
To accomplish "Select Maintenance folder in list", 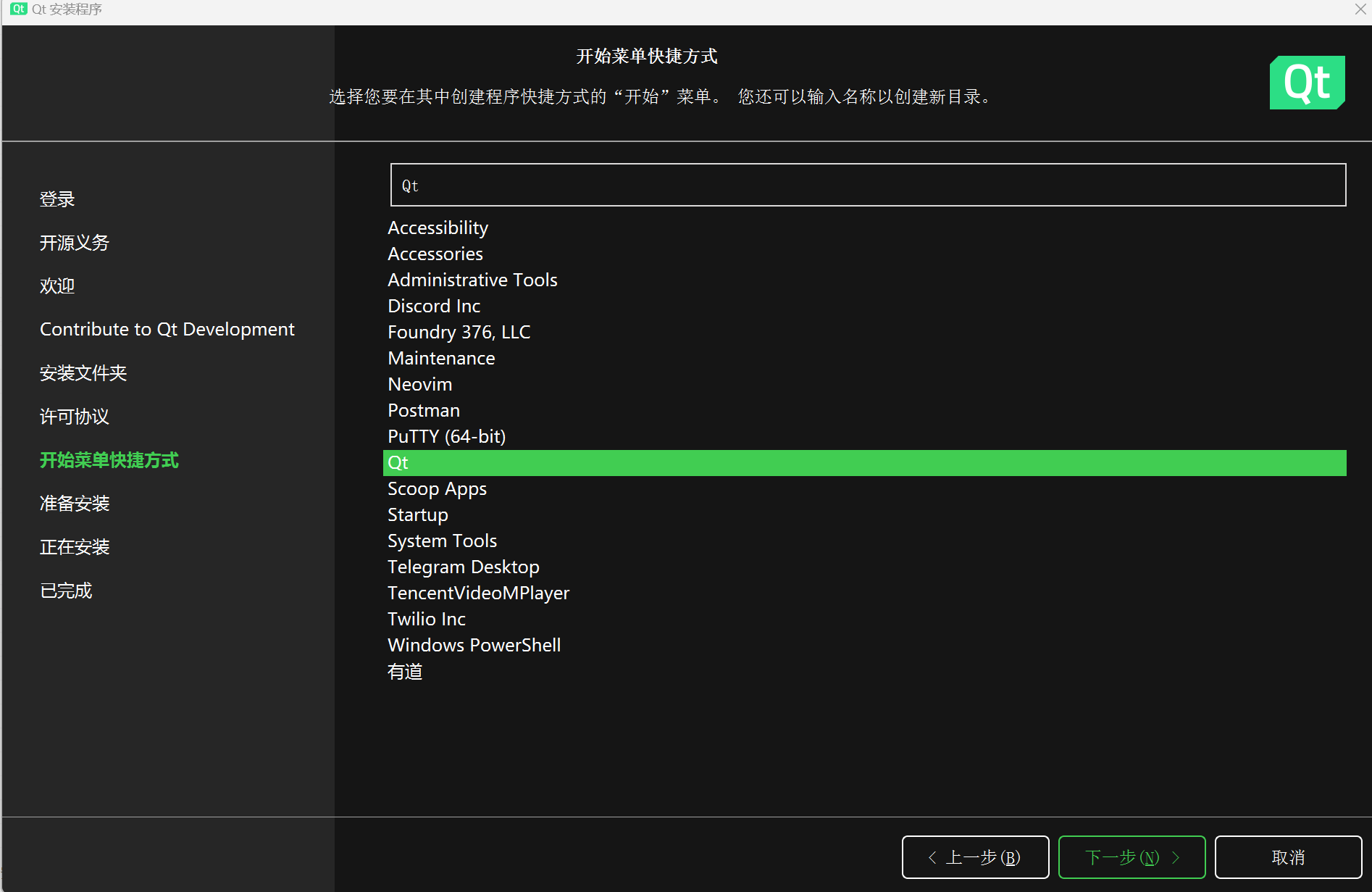I will [864, 359].
